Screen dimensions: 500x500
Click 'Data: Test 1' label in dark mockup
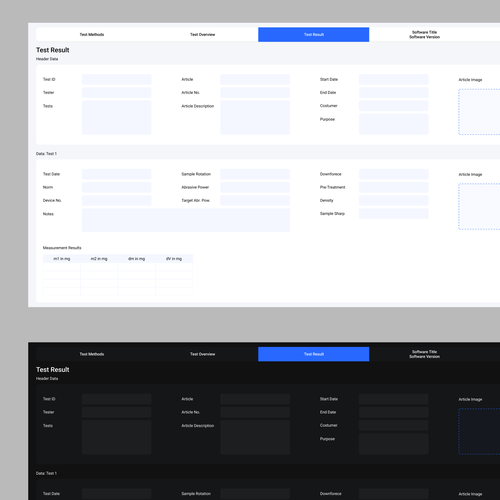point(46,473)
